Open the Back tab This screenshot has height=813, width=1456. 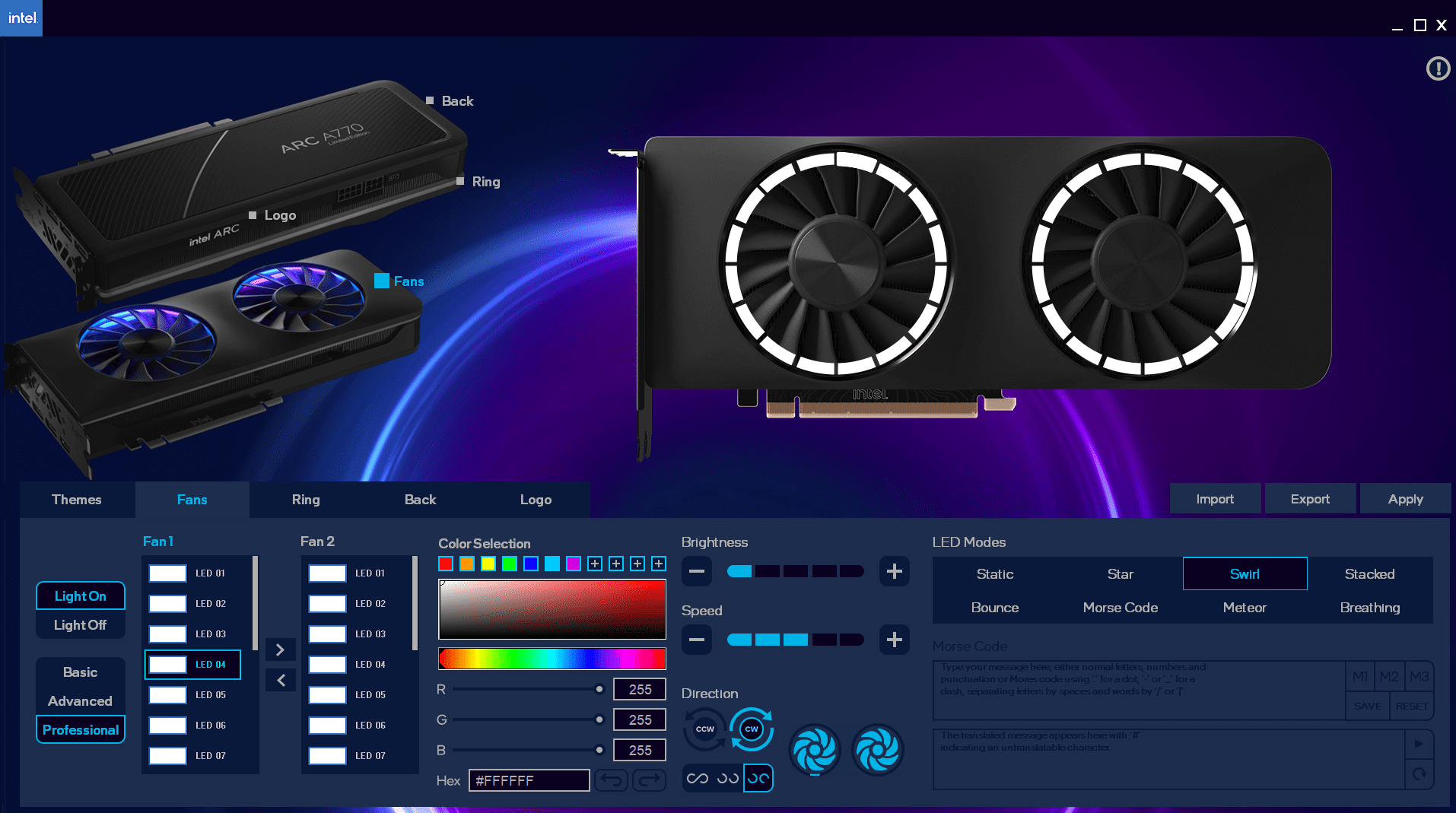(420, 500)
